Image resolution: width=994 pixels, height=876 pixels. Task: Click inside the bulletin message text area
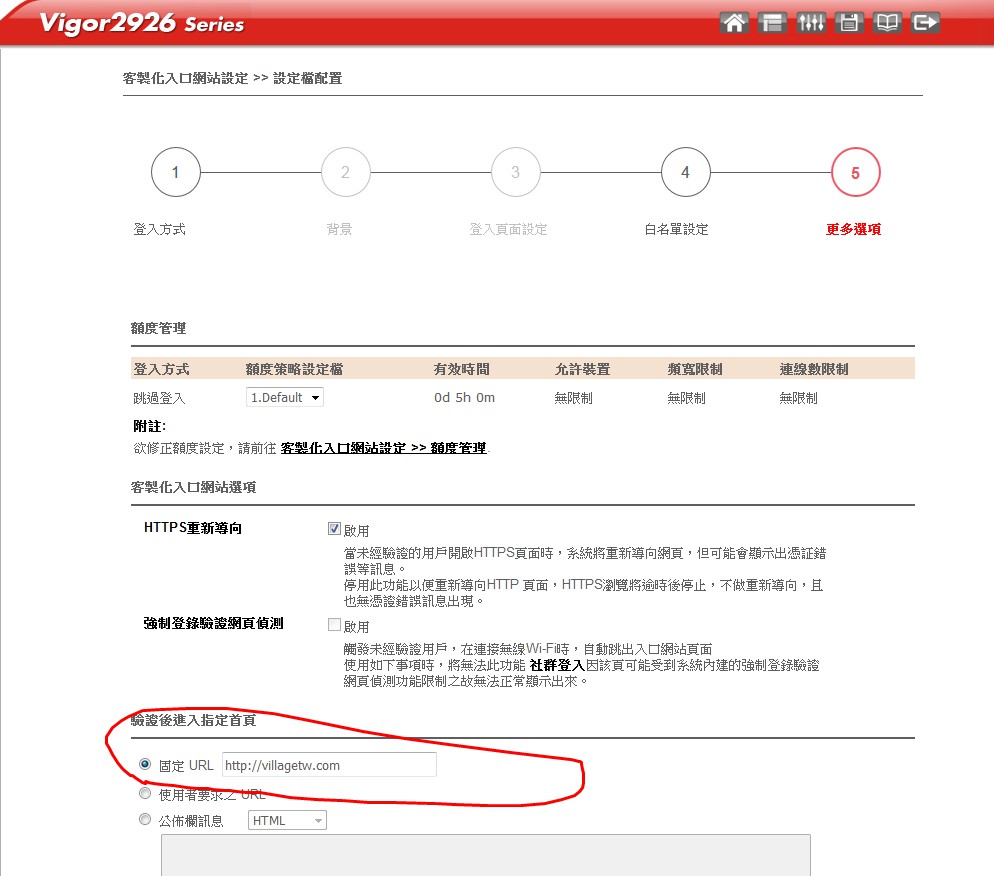point(485,855)
